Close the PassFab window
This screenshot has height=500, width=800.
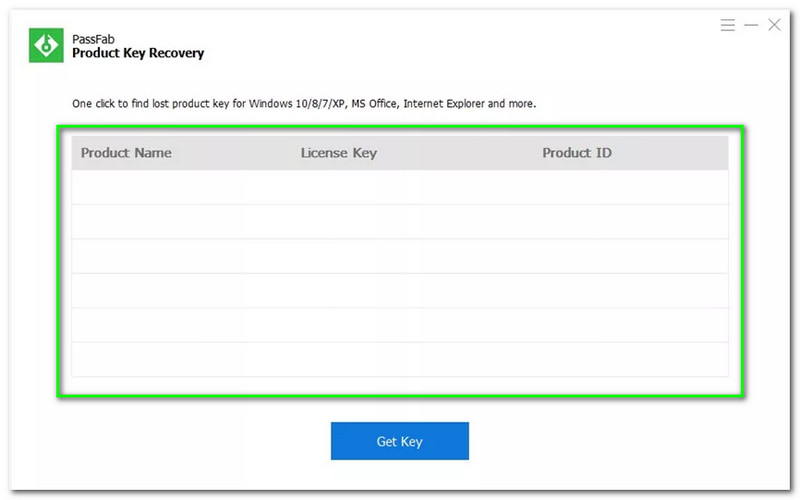click(774, 25)
